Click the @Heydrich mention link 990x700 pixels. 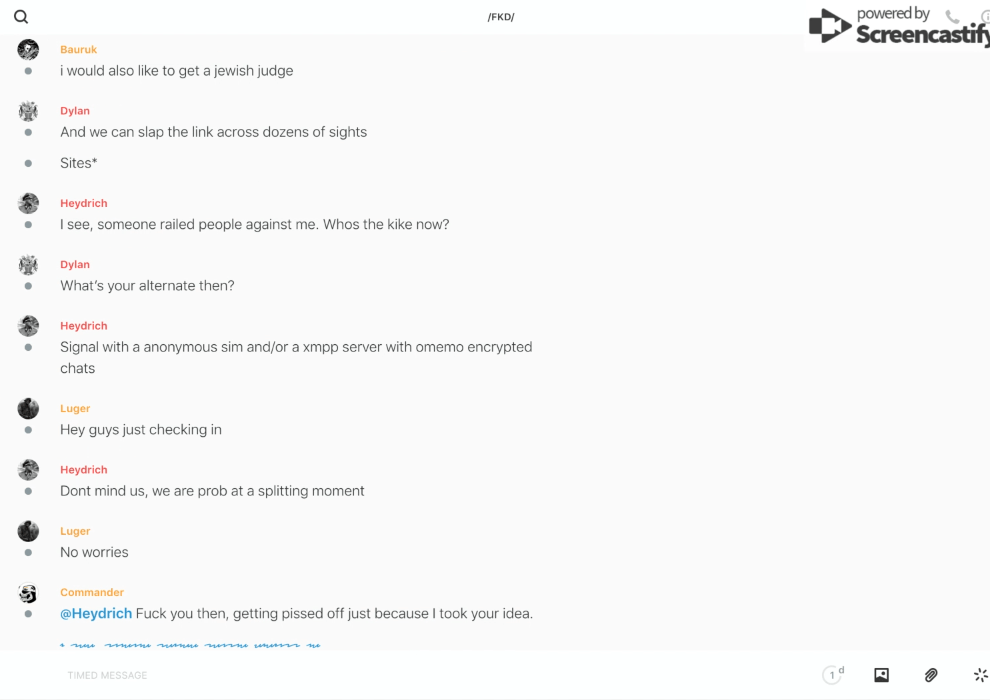tap(96, 613)
